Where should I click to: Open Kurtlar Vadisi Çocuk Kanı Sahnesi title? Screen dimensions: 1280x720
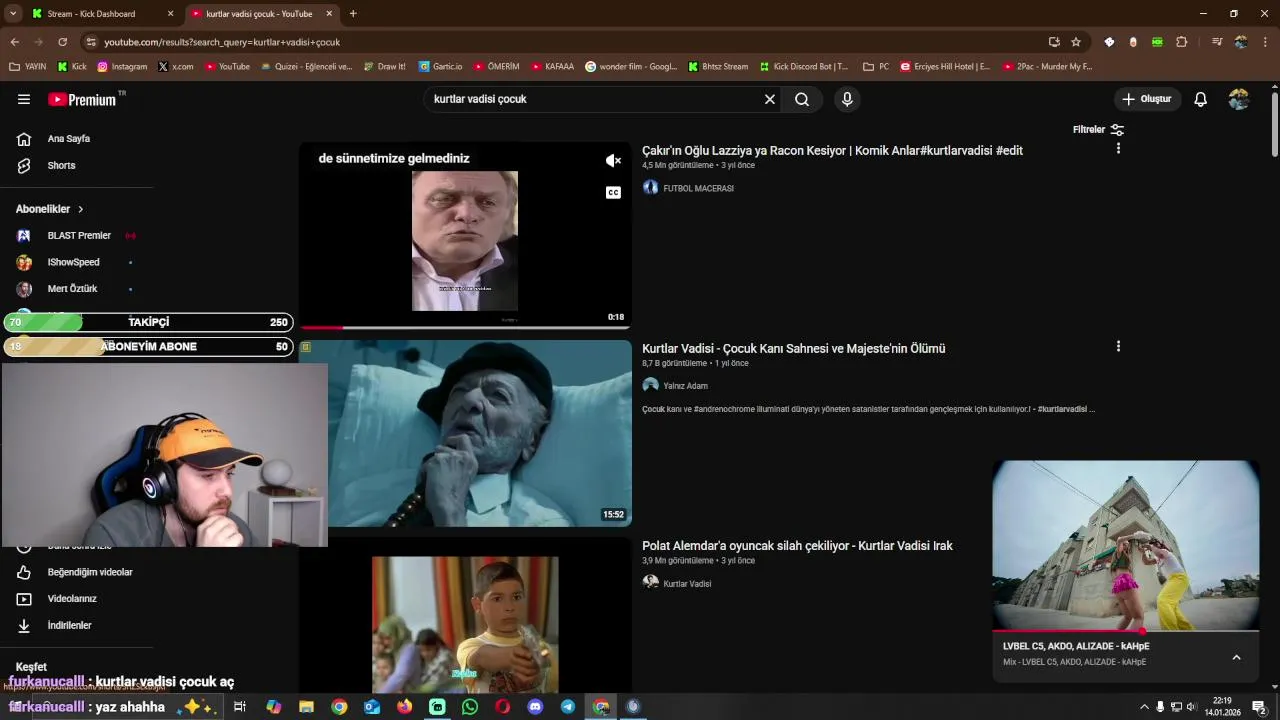793,349
